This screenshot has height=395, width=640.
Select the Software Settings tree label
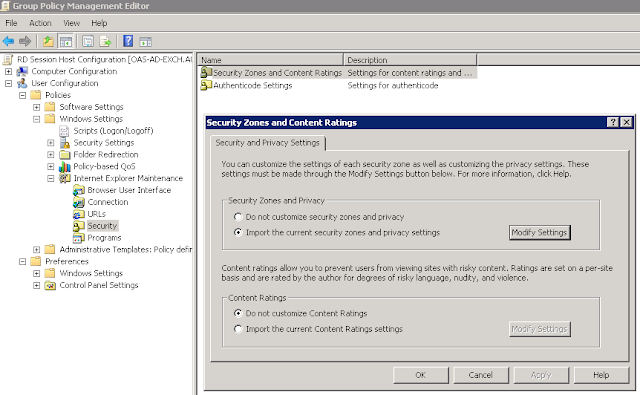click(91, 107)
